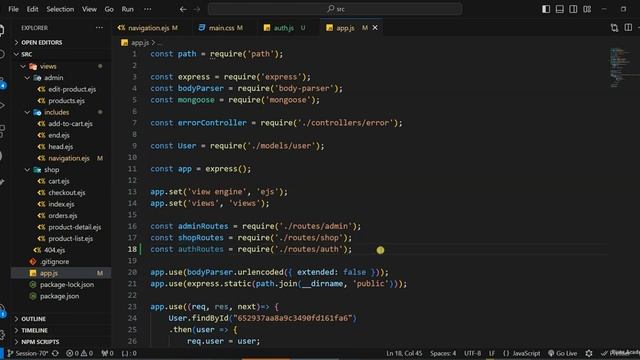This screenshot has width=640, height=360.
Task: Expand OPEN EDITORS section
Action: (x=60, y=42)
